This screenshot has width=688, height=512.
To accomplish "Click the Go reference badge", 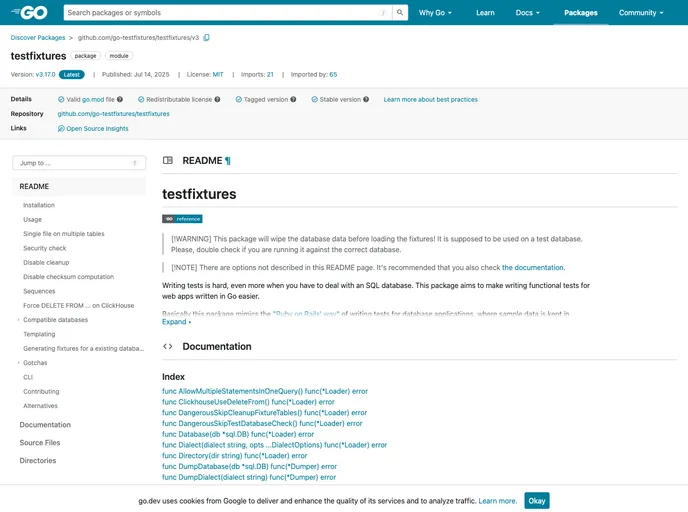I will click(x=182, y=219).
